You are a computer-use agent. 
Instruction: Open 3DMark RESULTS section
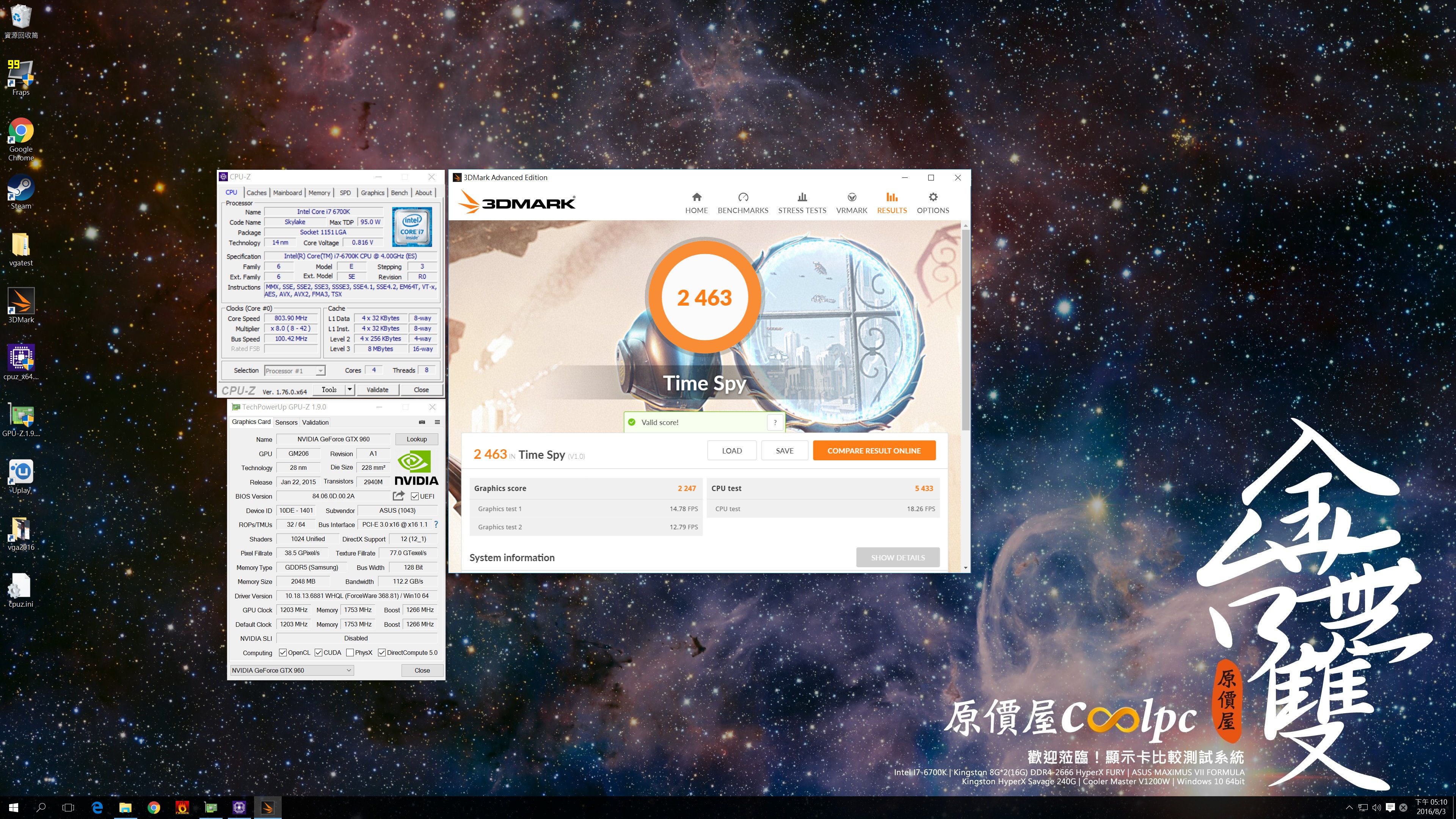[892, 203]
